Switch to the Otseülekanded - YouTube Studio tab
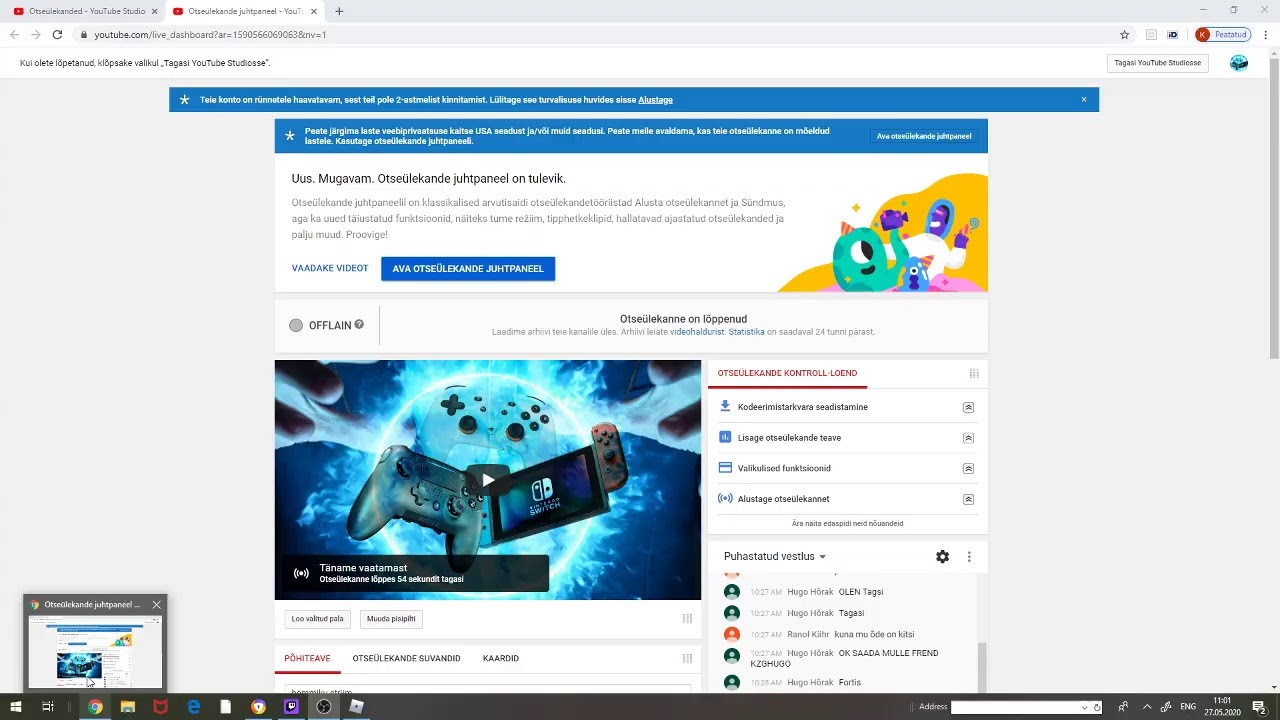 85,11
